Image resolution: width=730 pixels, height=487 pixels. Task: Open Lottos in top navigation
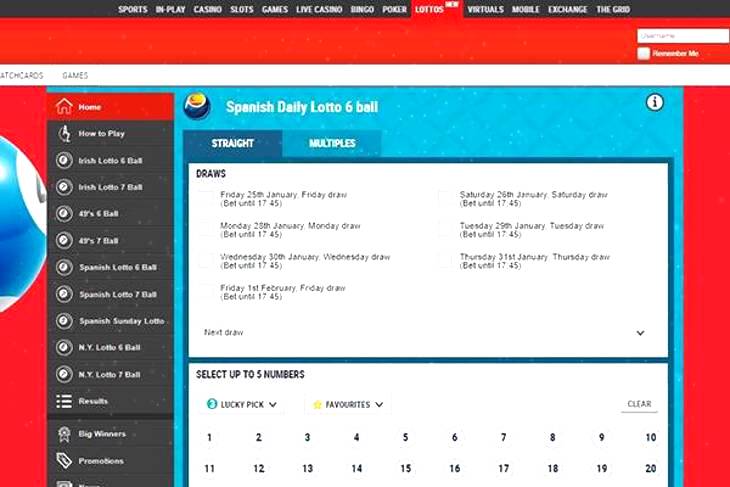coord(429,9)
